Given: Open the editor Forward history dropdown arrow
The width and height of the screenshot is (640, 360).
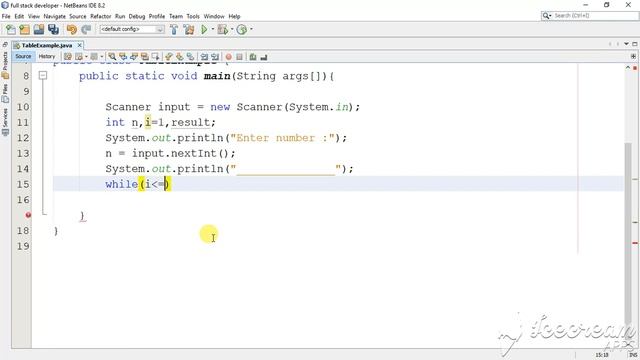Looking at the screenshot, I should point(101,57).
